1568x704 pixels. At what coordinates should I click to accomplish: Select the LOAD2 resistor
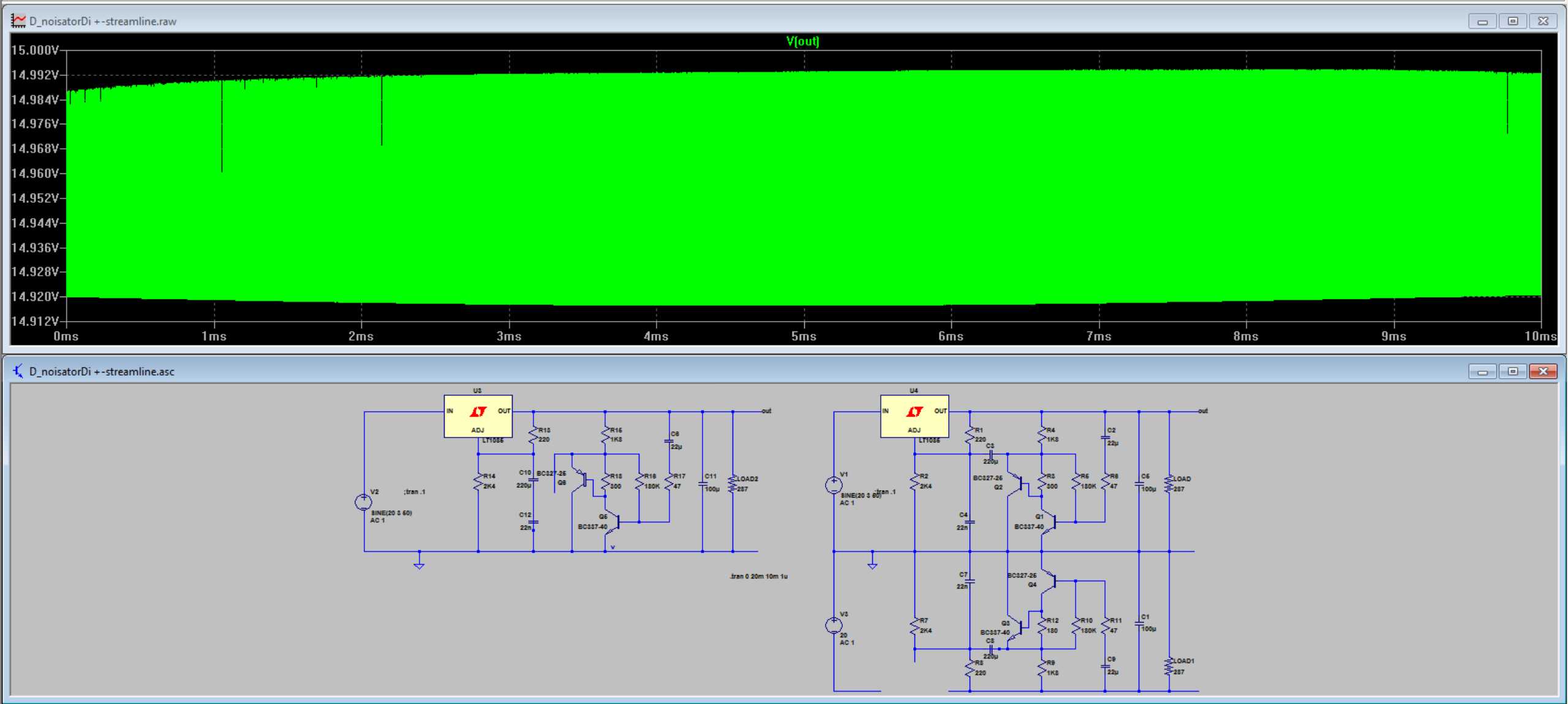pyautogui.click(x=733, y=483)
